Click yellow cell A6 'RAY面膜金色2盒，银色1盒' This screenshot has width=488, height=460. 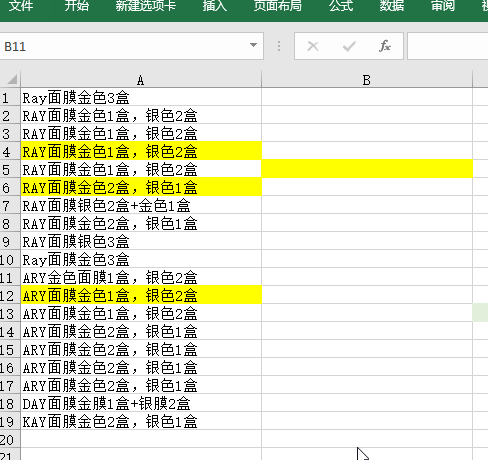[141, 188]
